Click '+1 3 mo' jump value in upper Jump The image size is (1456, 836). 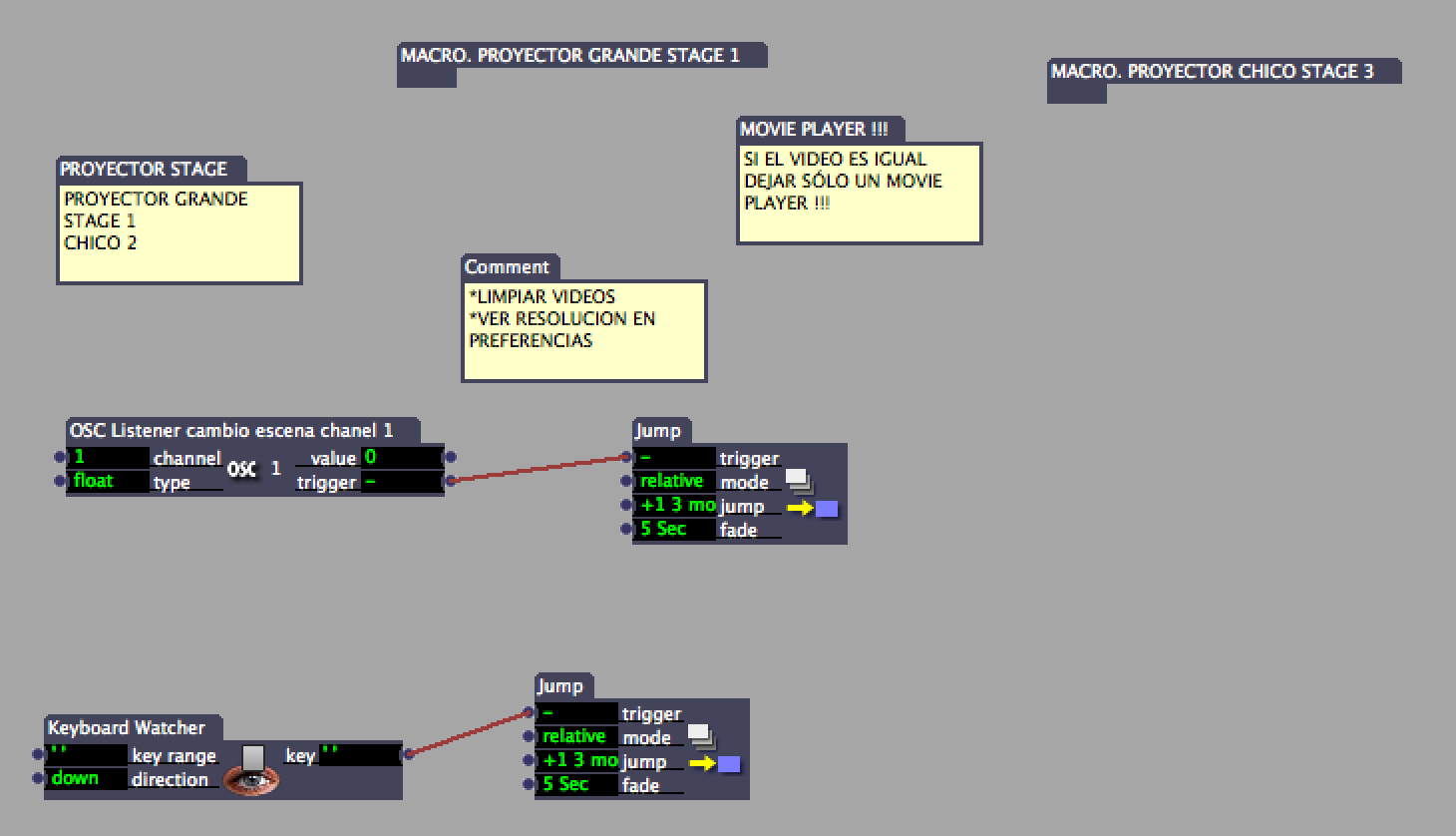[675, 506]
